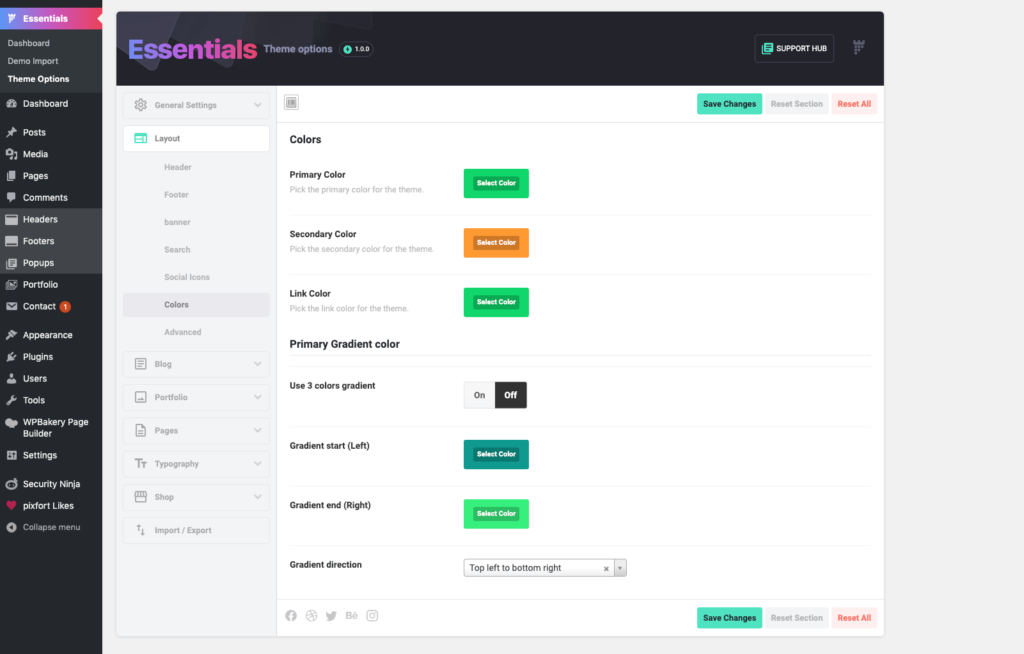The image size is (1024, 654).
Task: Expand the General Settings section
Action: (195, 104)
